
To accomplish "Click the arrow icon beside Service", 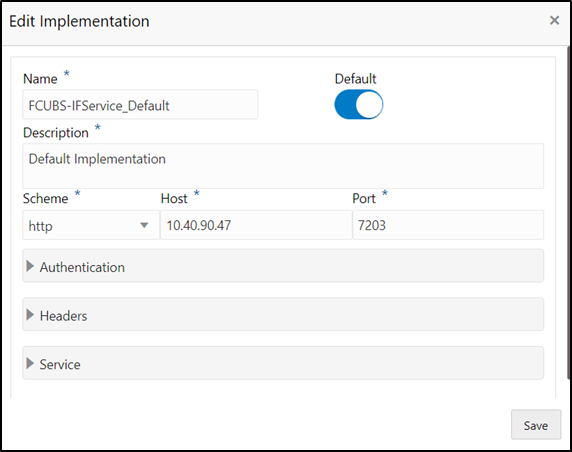I will coord(30,363).
